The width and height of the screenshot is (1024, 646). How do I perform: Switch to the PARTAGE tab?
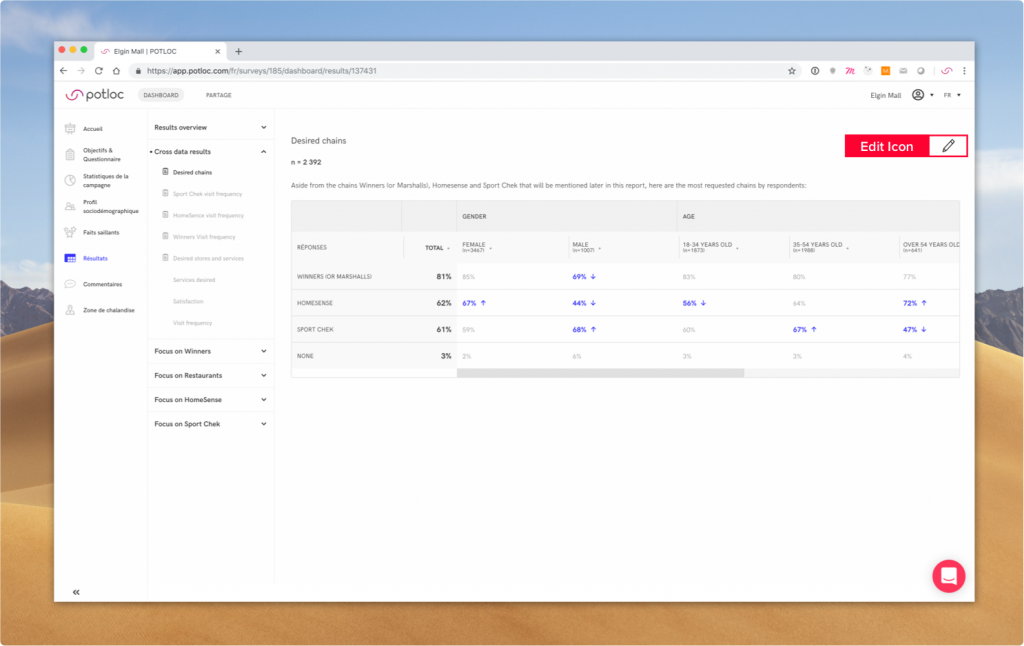point(219,95)
